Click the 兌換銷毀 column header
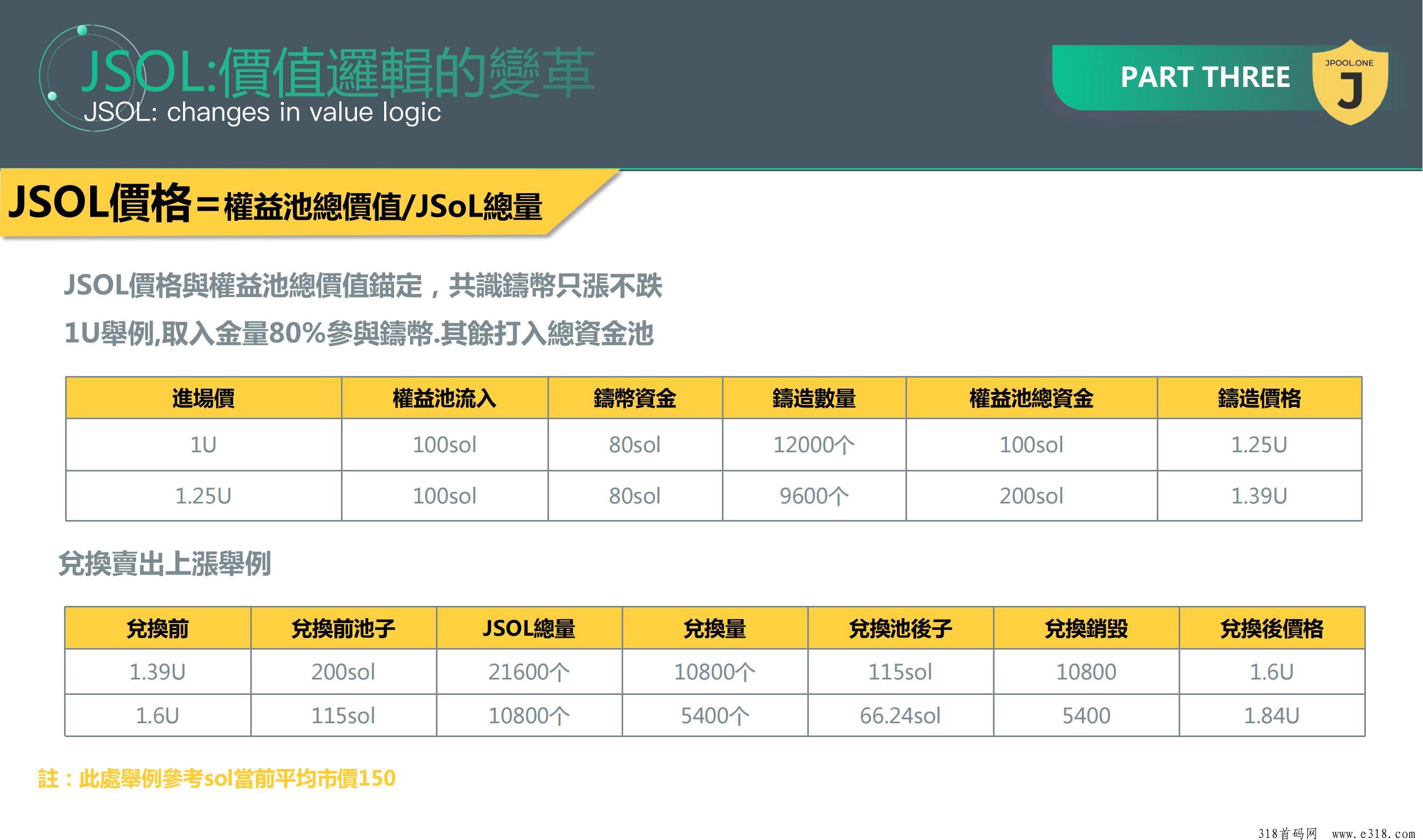The image size is (1423, 840). [1086, 628]
